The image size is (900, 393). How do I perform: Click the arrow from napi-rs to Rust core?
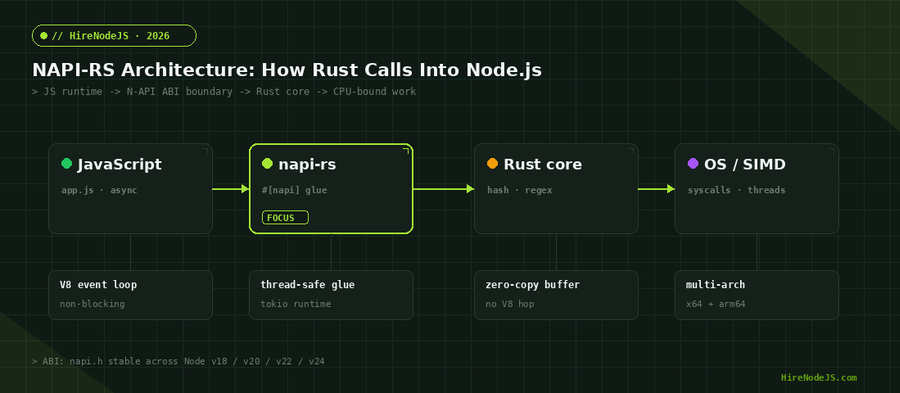444,189
